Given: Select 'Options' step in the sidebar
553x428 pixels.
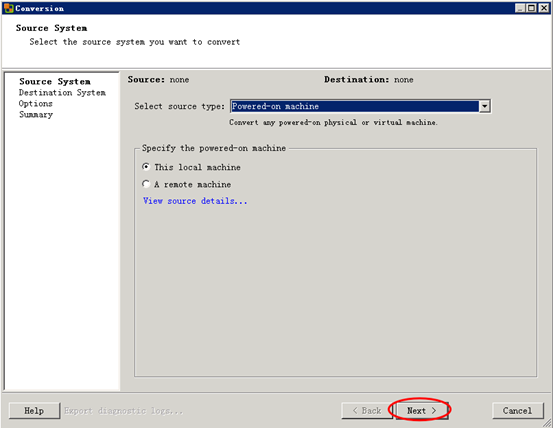Looking at the screenshot, I should coord(36,104).
